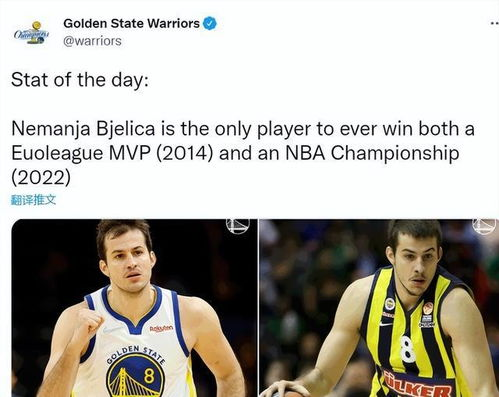Click the 'NBA Championship' text in tweet
This screenshot has width=499, height=397.
pyautogui.click(x=372, y=153)
